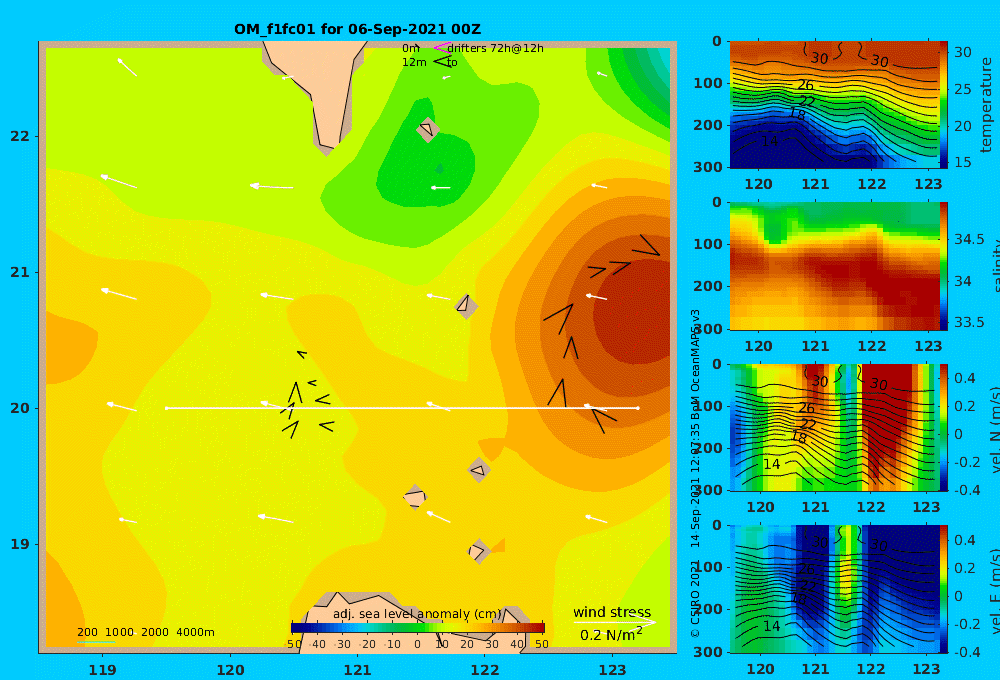Screen dimensions: 1000x680
Task: Open the salinity depth section panel
Action: (834, 266)
